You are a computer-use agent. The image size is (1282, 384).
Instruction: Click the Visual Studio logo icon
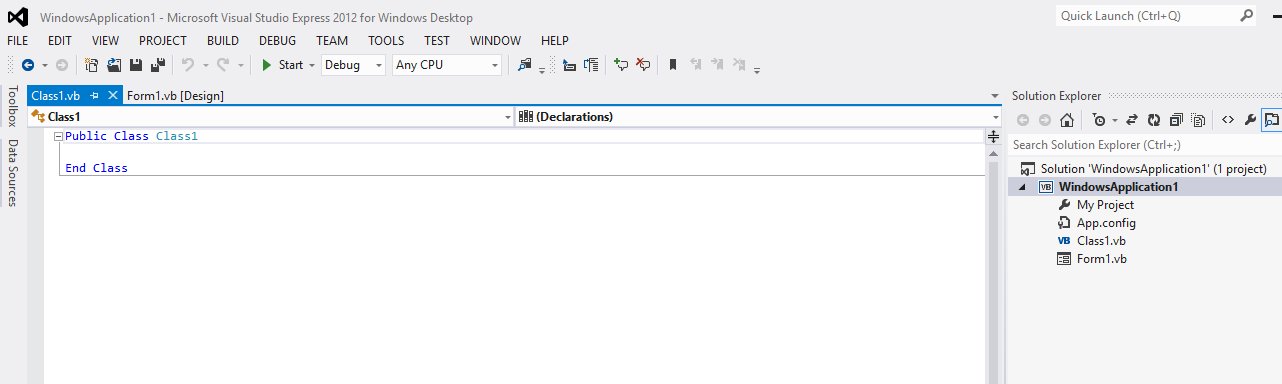(x=19, y=17)
